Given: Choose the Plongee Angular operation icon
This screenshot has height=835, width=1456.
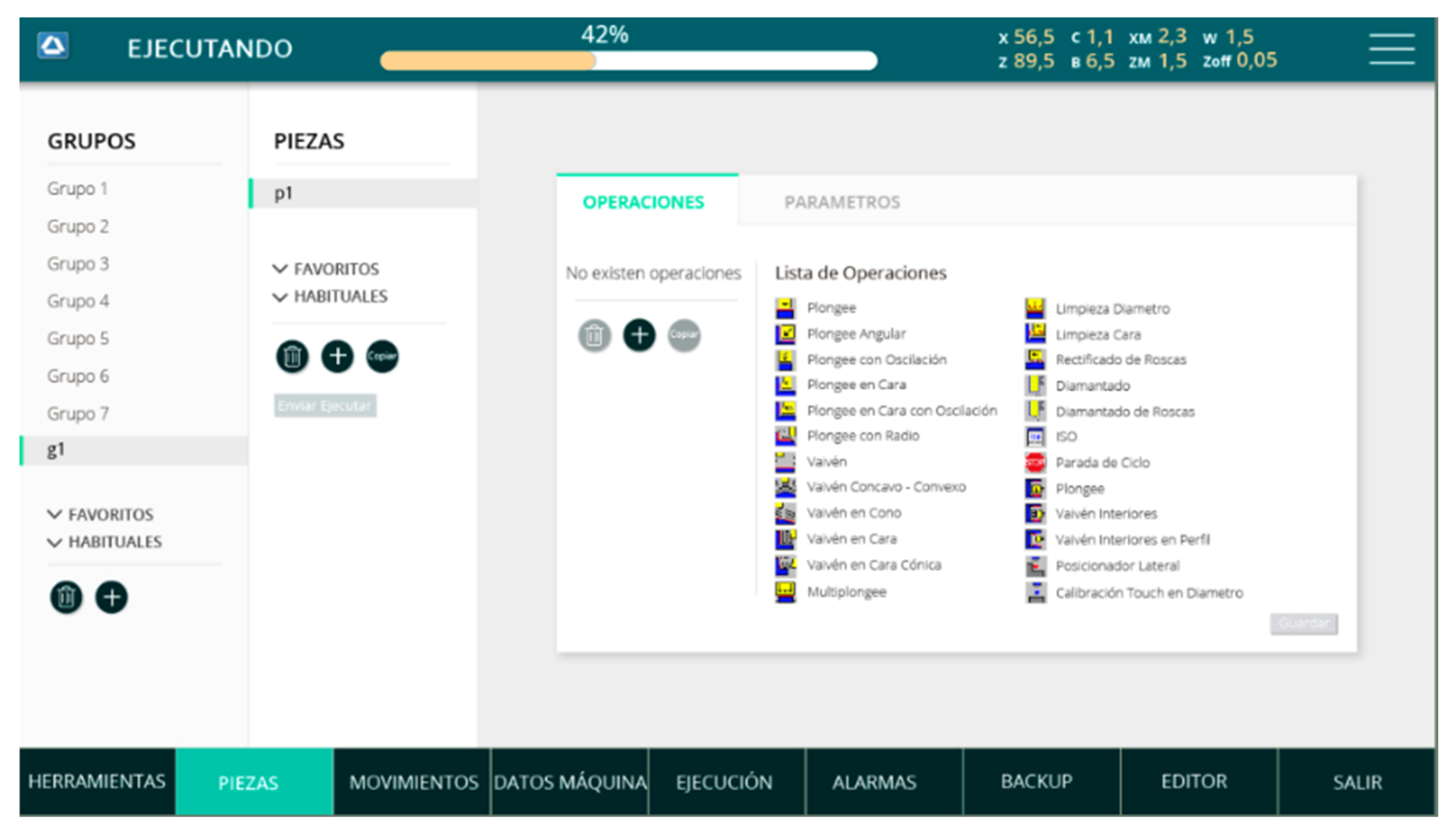Looking at the screenshot, I should [785, 334].
